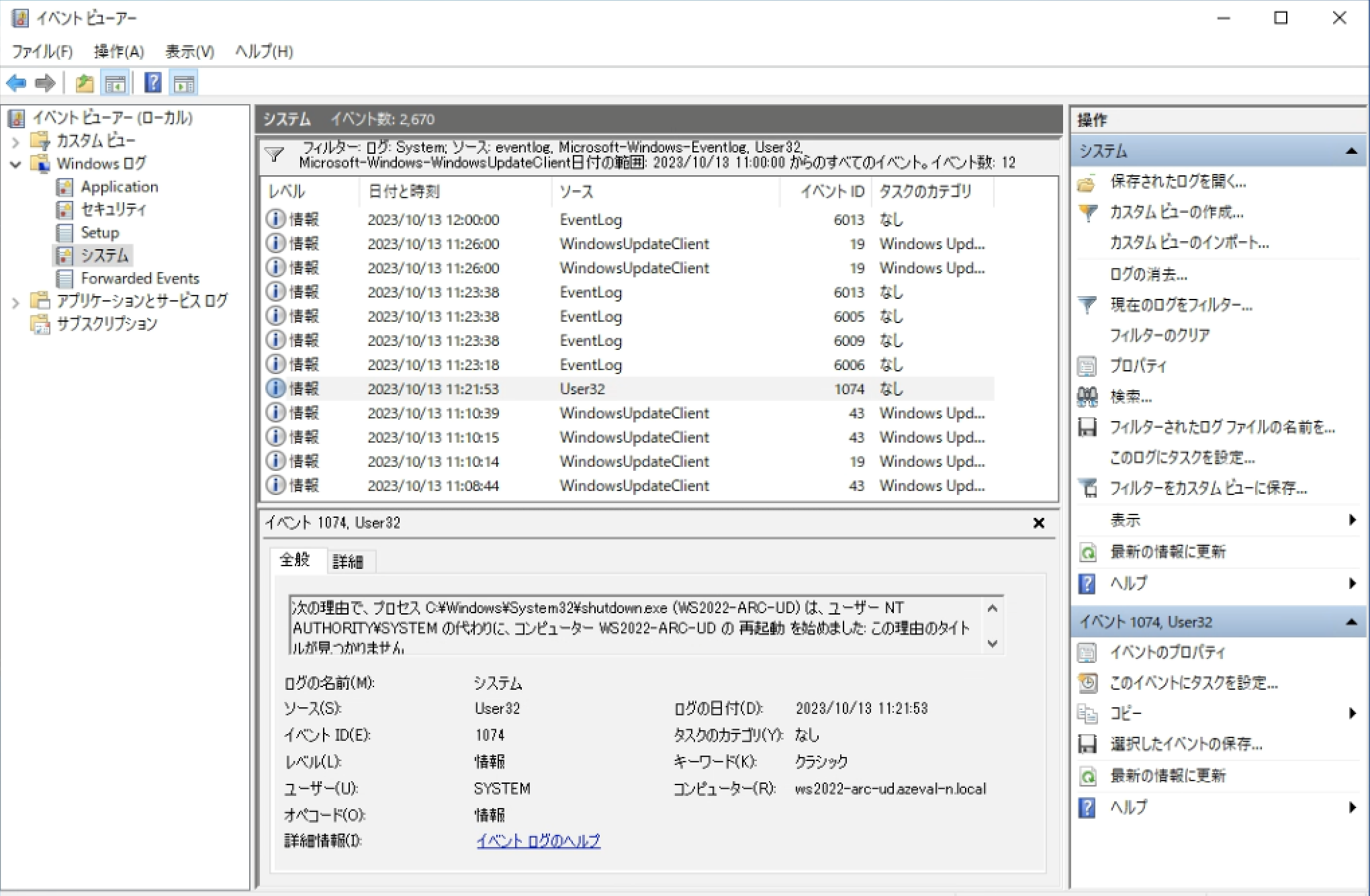Collapse the Windows ログ tree node

(15, 165)
